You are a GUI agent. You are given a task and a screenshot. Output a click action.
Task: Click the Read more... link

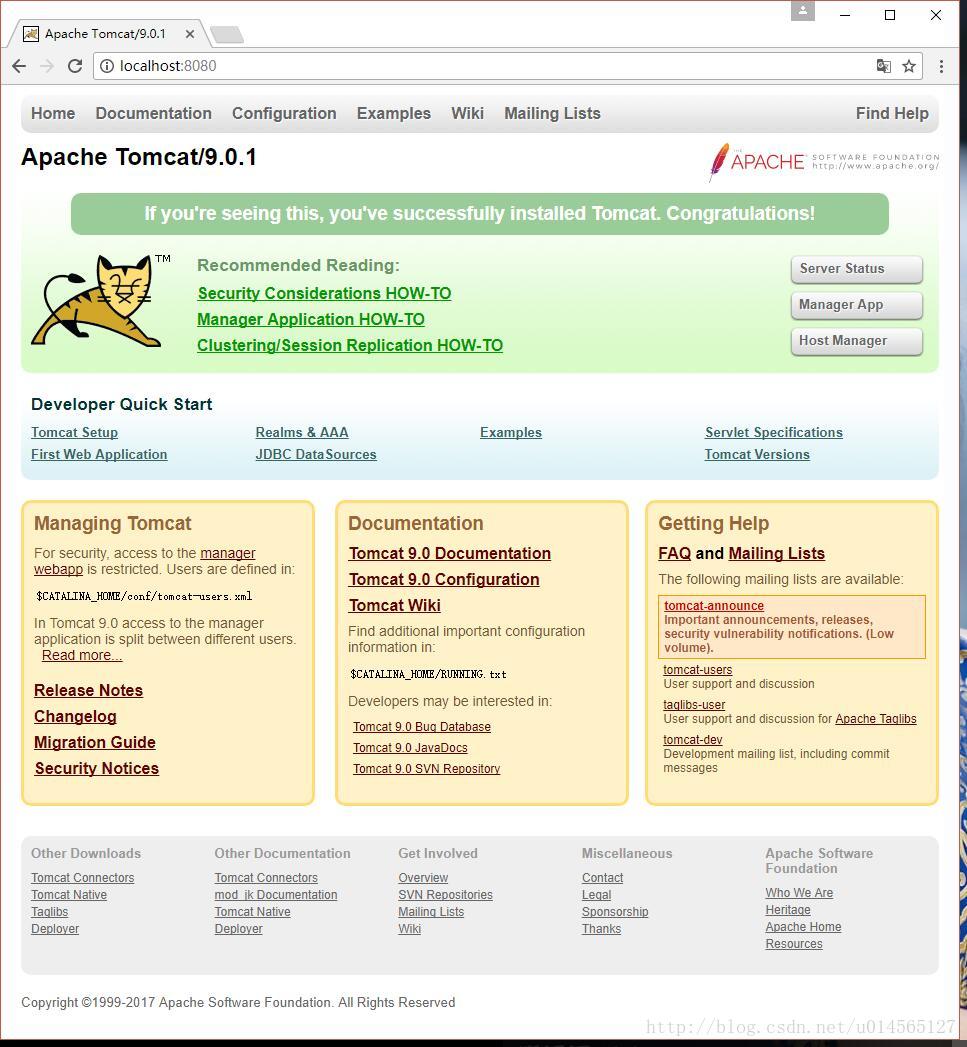82,656
